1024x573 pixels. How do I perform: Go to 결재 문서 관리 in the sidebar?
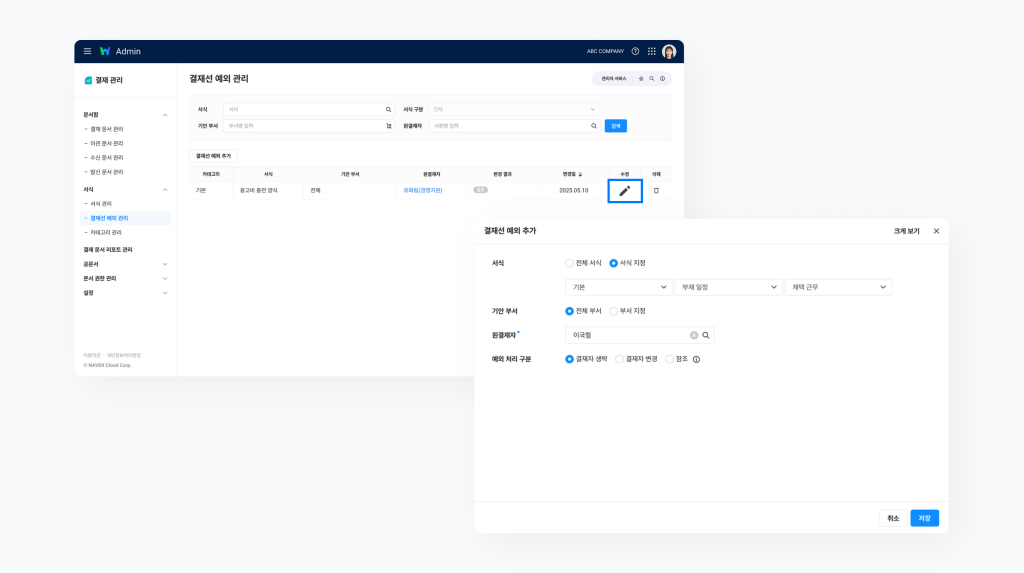(x=107, y=129)
